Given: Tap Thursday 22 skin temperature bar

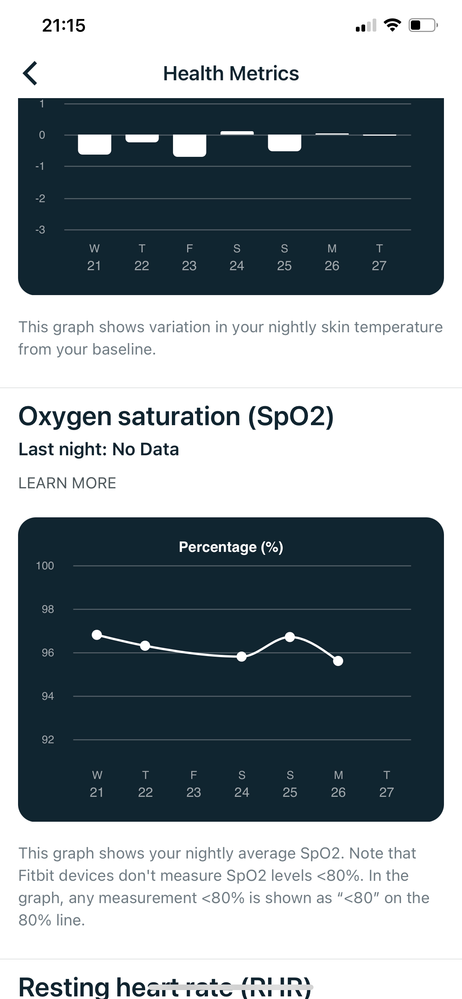Looking at the screenshot, I should [x=141, y=138].
